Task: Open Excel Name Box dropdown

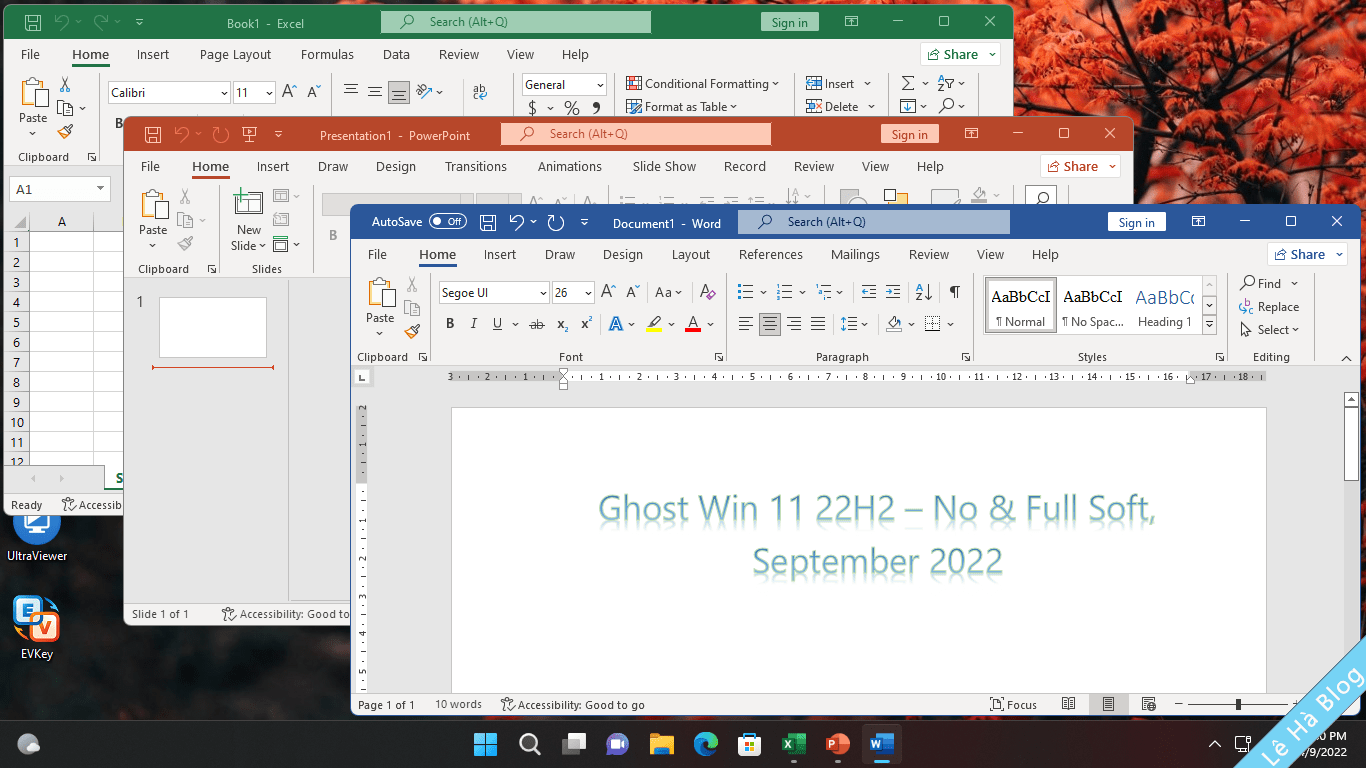Action: 100,189
